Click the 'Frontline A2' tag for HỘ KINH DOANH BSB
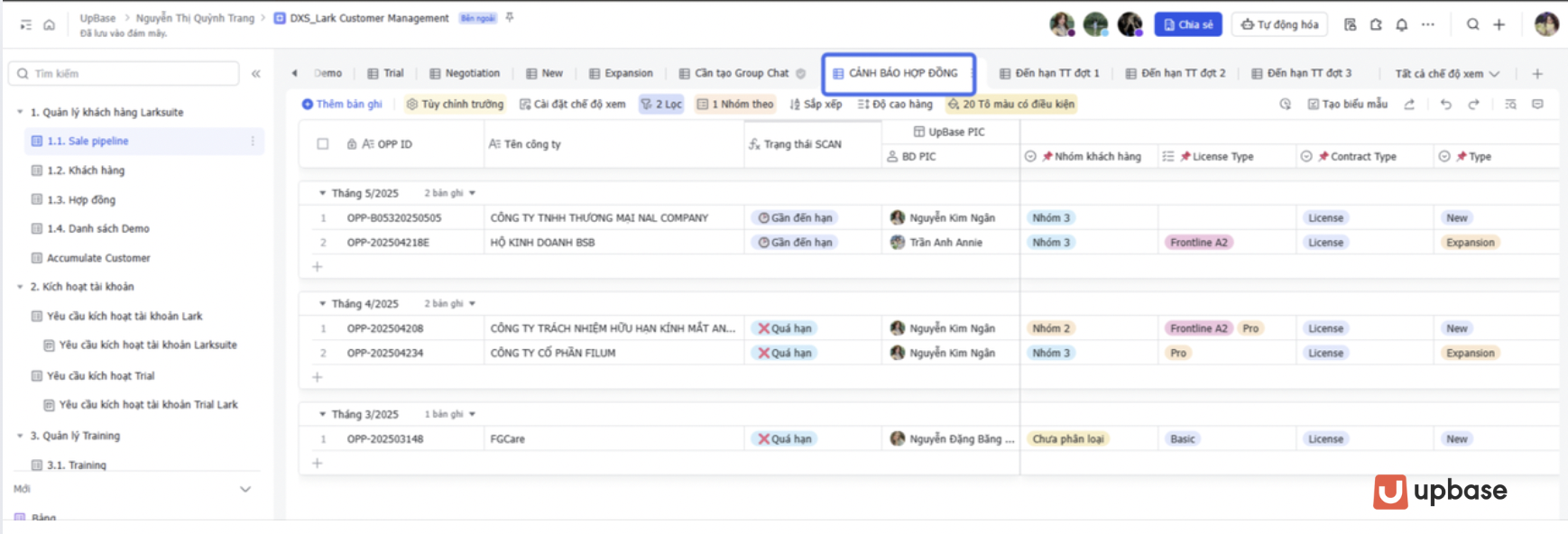The height and width of the screenshot is (534, 1568). (1198, 243)
